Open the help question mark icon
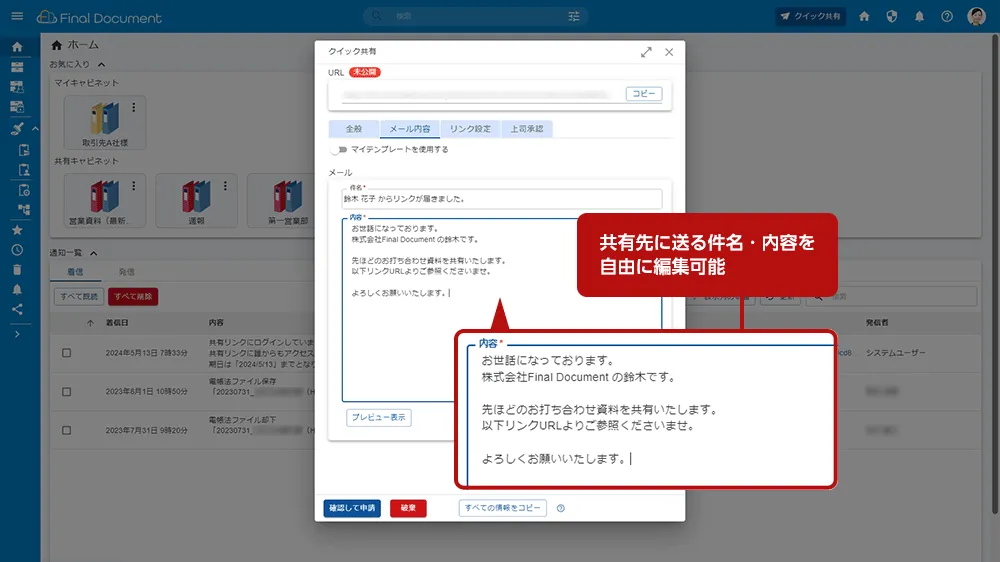The image size is (1000, 562). 947,17
